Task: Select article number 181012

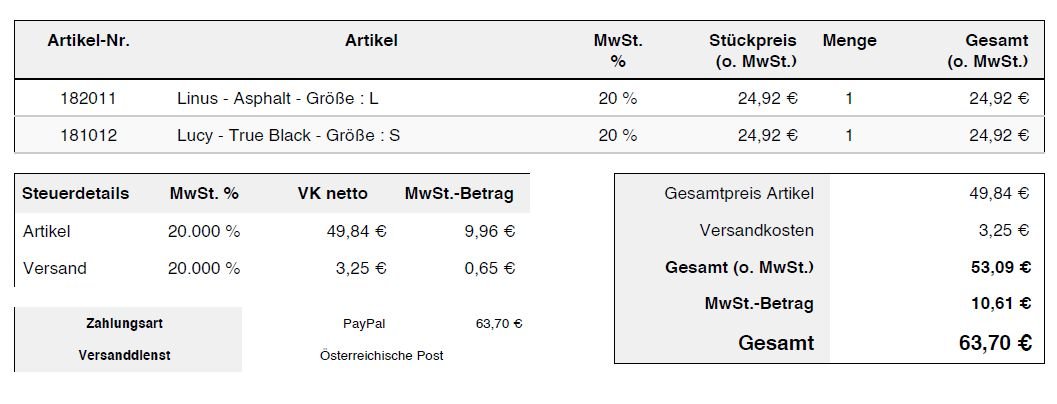Action: [x=88, y=136]
